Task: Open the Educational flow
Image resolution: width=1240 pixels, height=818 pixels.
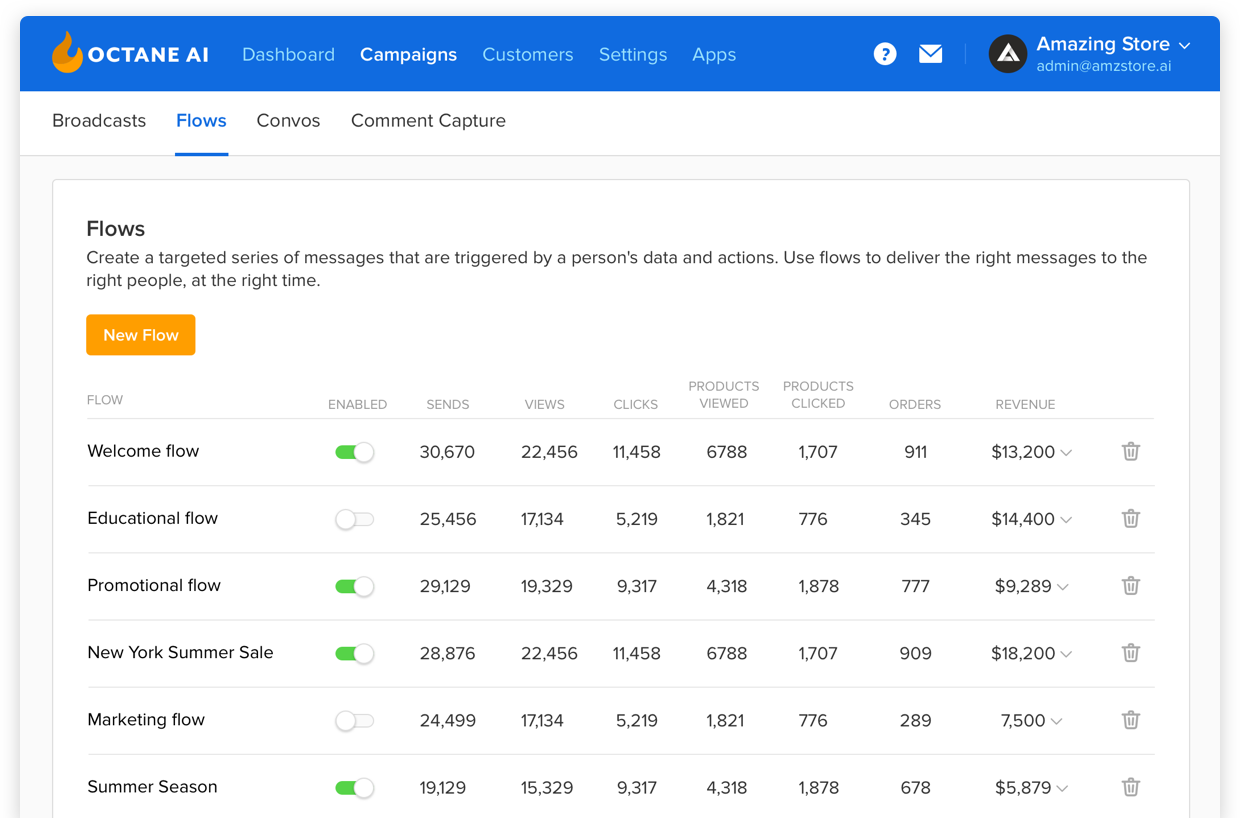Action: (152, 518)
